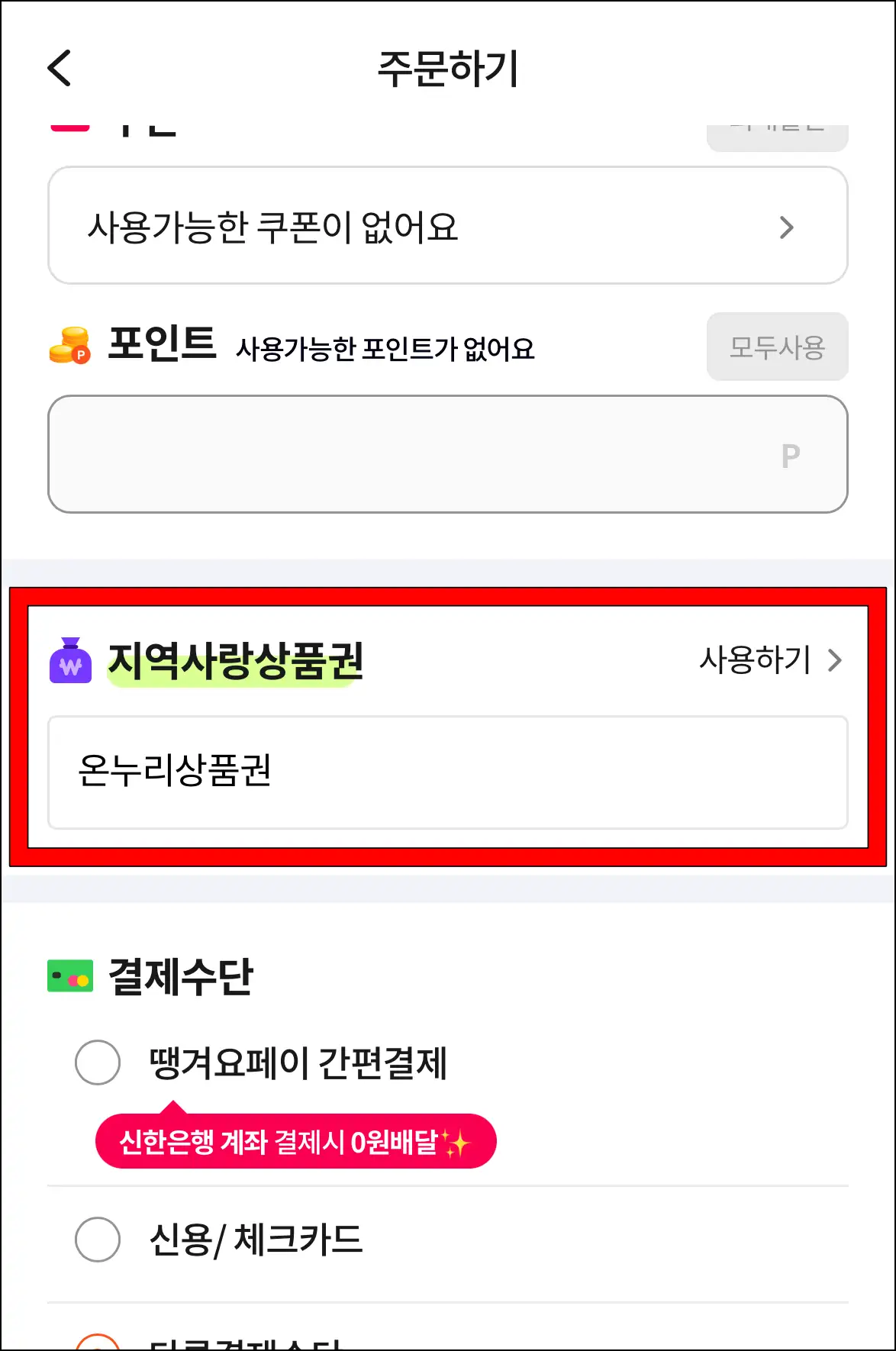Click the purple 지역사랑상품권 money bag icon
Screen dimensions: 896x1351
[70, 660]
